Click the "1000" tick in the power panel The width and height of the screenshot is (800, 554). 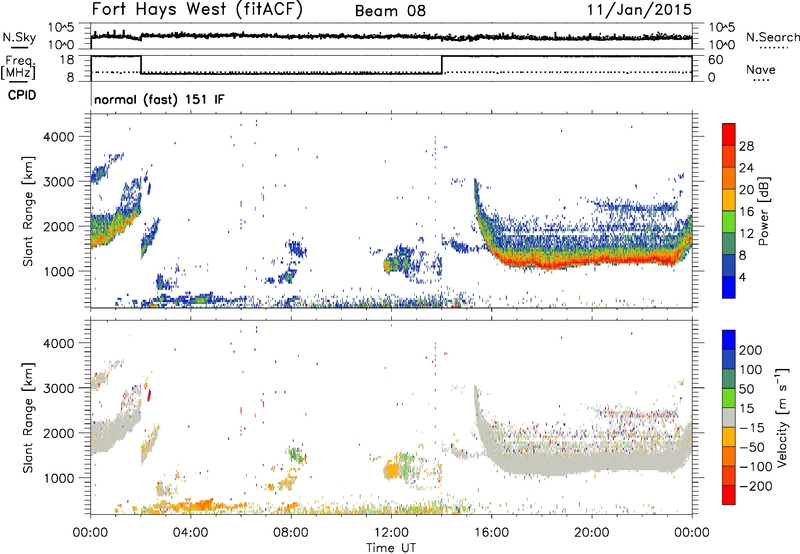tap(58, 271)
